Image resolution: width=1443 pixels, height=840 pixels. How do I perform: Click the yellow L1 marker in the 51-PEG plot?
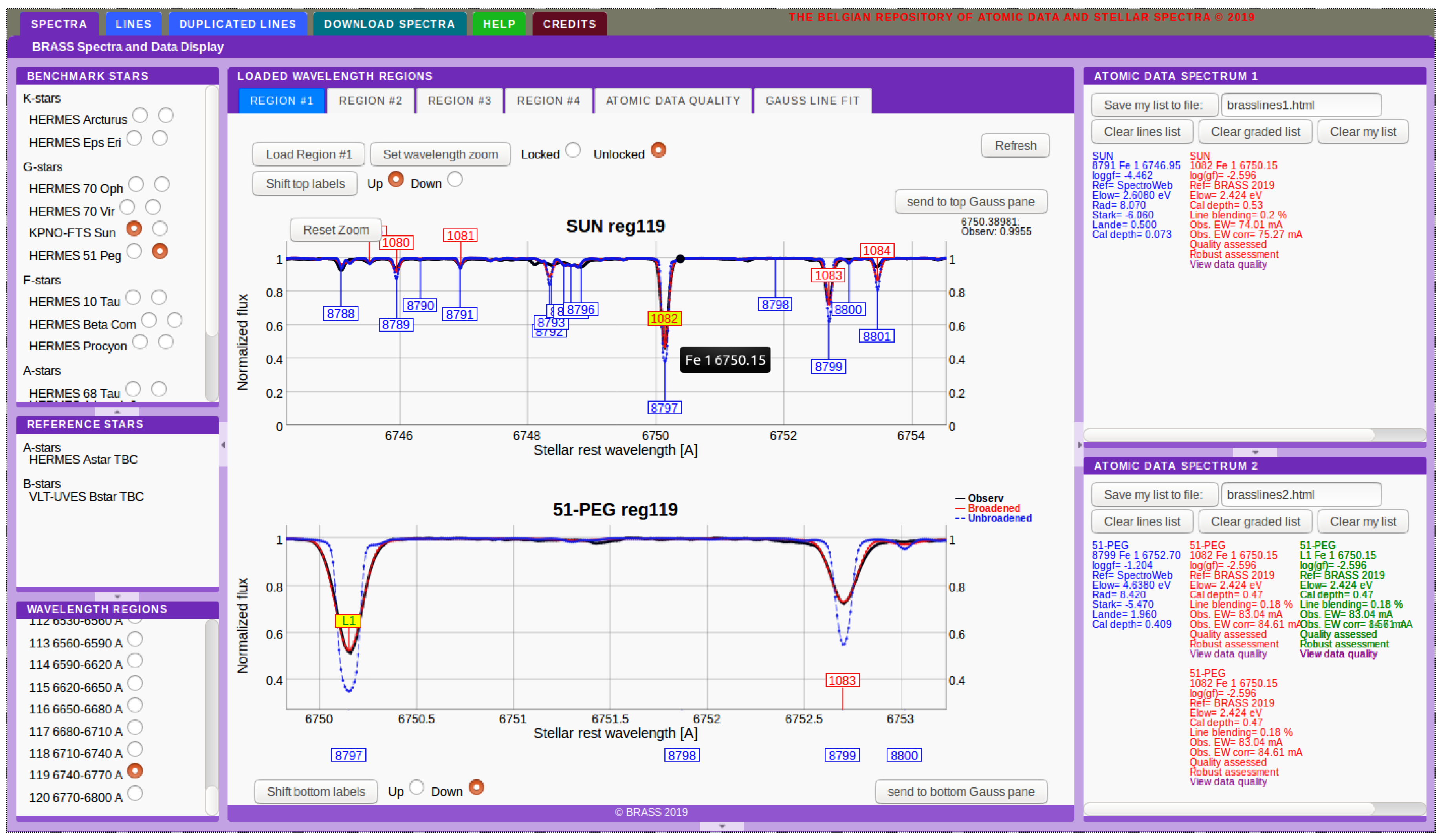point(348,621)
